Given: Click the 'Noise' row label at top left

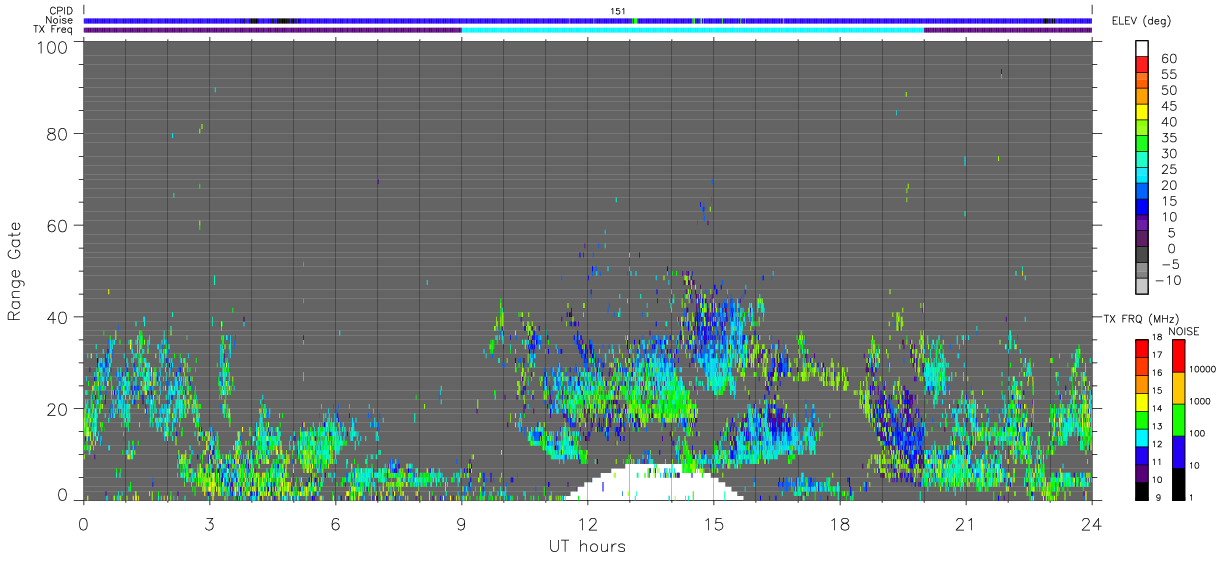Looking at the screenshot, I should 61,20.
